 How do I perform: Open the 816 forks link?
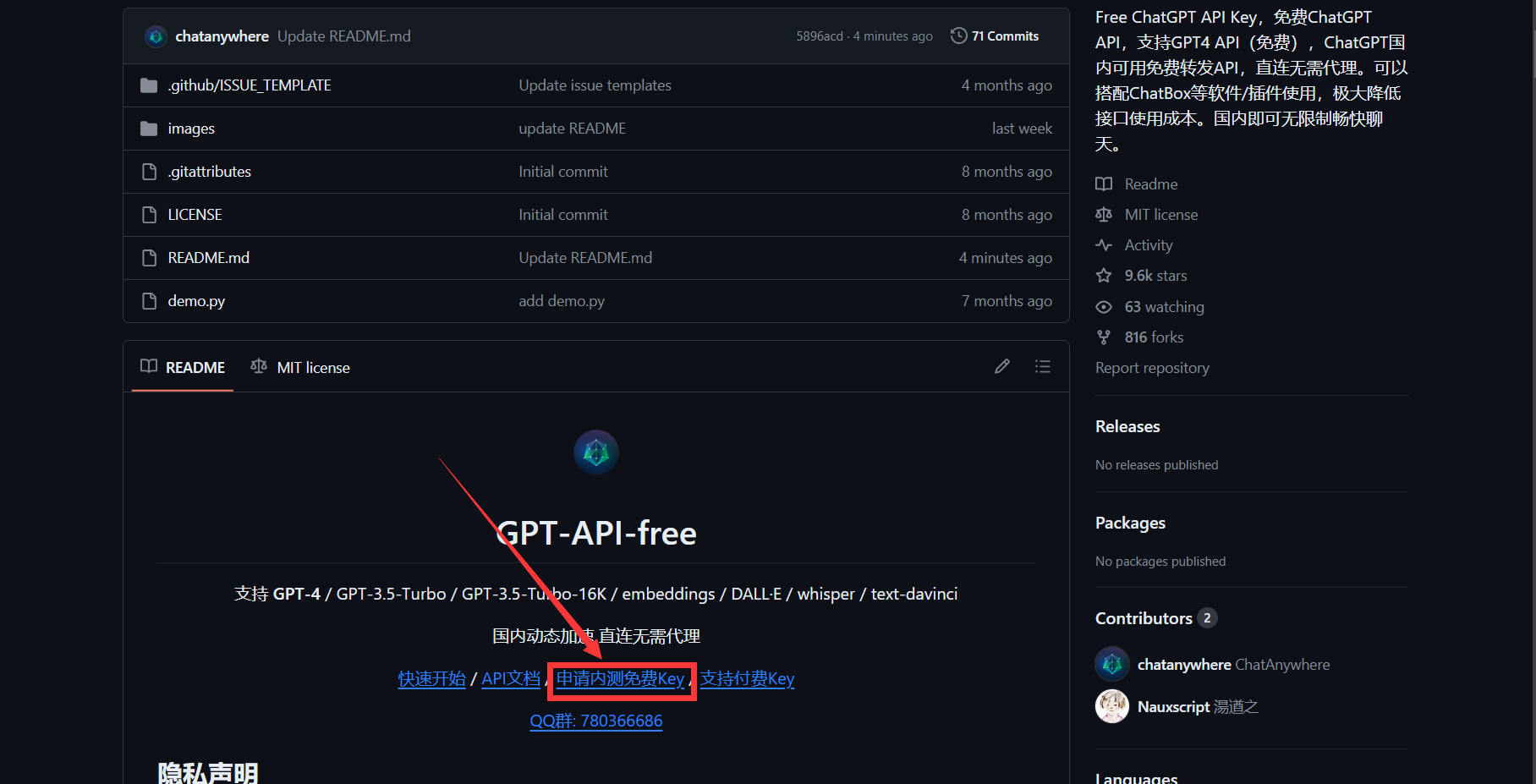click(1154, 337)
